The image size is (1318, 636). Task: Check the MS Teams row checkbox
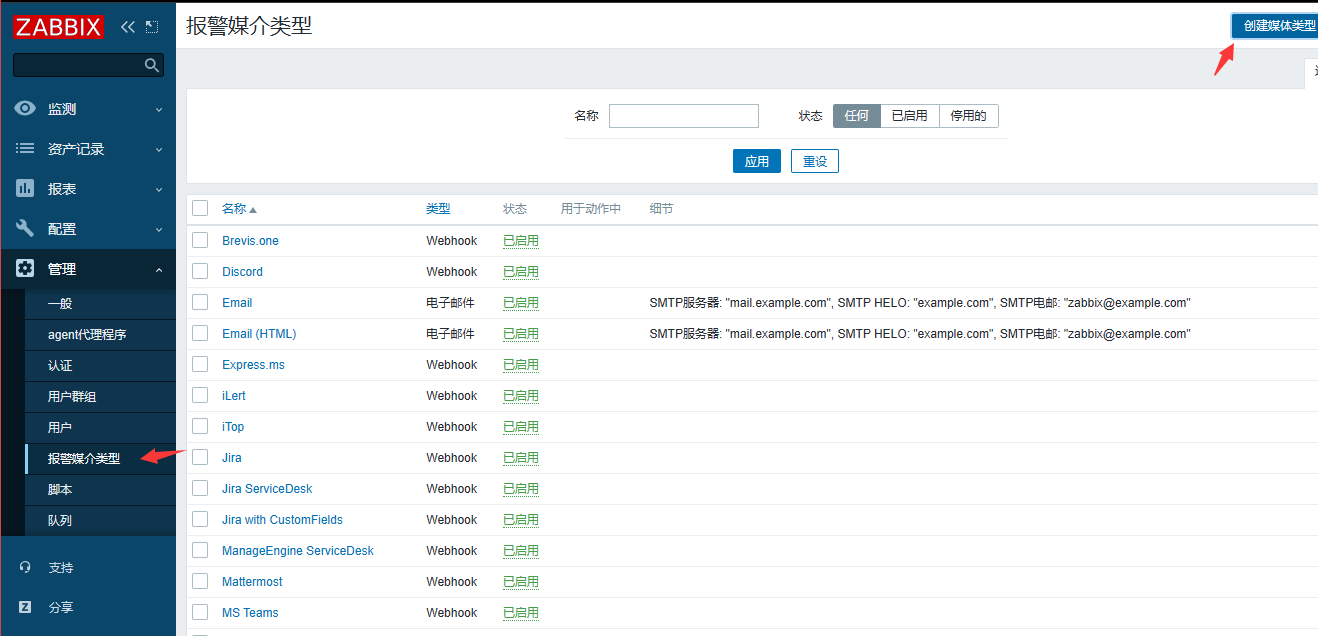tap(200, 612)
